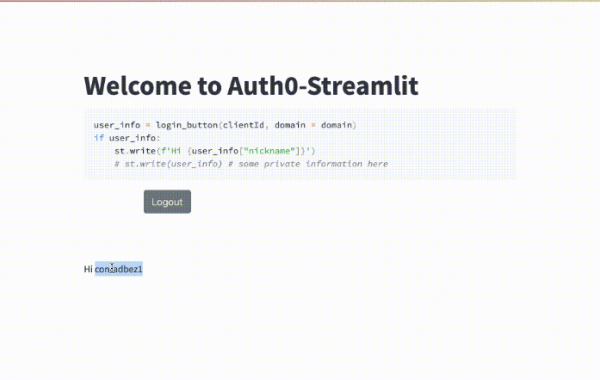Viewport: 600px width, 380px height.
Task: Click the 'if user_info:' code line
Action: [127, 138]
